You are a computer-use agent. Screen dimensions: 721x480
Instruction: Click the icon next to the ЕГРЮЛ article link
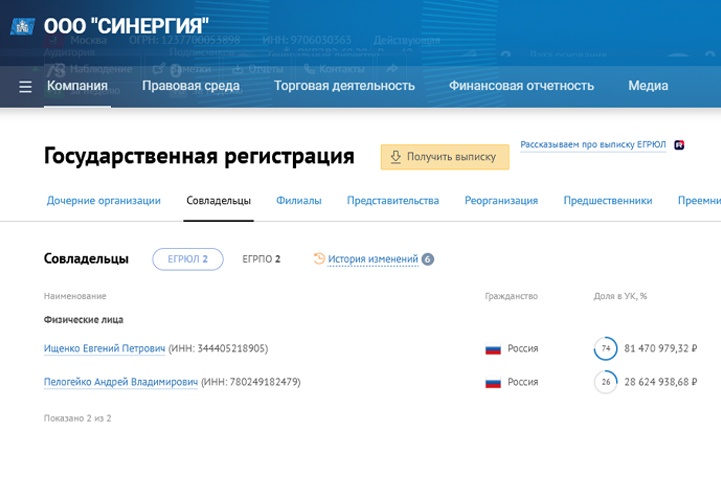(x=679, y=145)
